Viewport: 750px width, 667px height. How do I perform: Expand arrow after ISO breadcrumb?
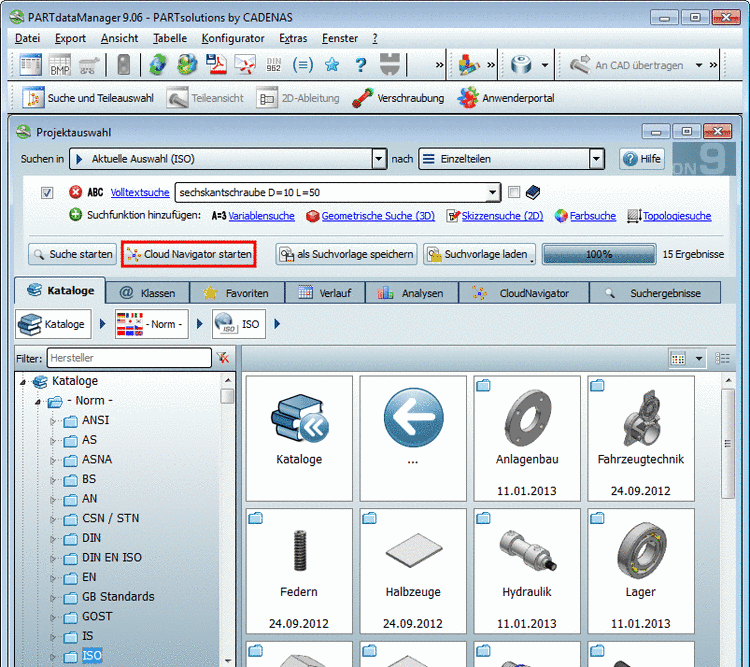[x=277, y=324]
